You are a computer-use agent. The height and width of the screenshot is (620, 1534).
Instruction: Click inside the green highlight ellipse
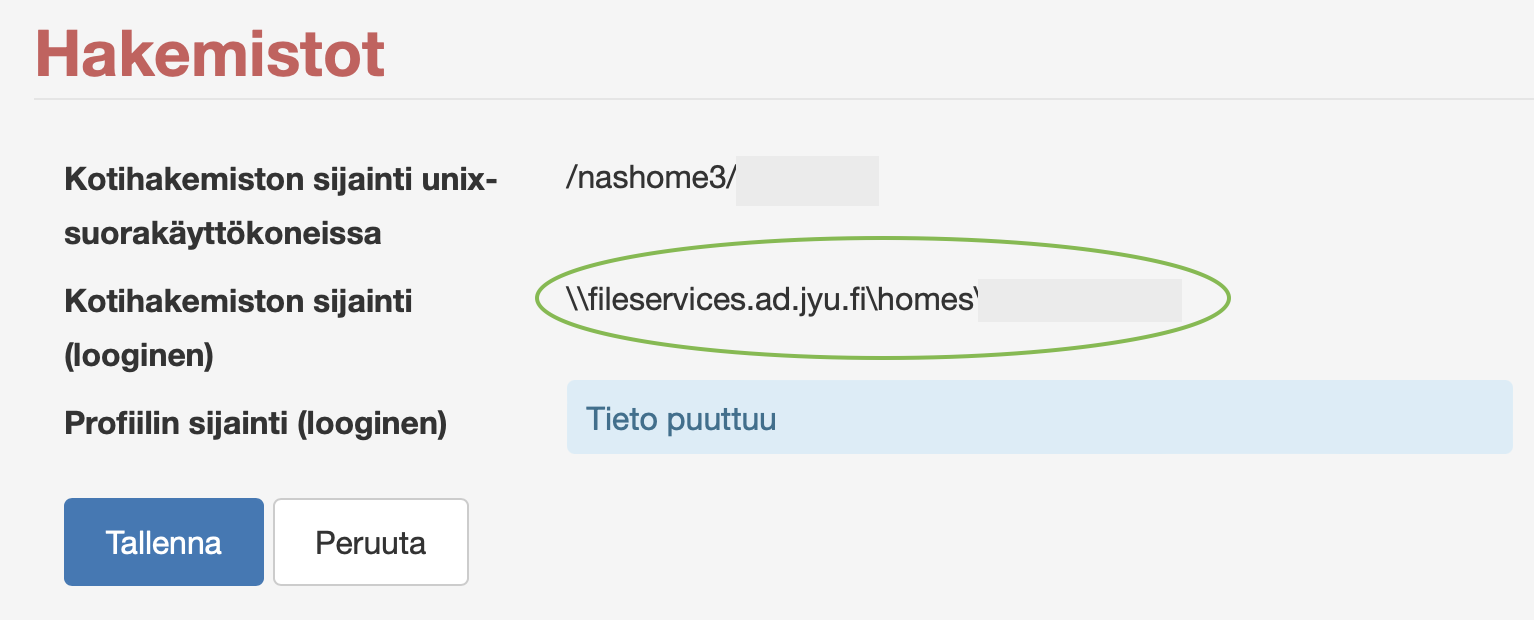(885, 298)
